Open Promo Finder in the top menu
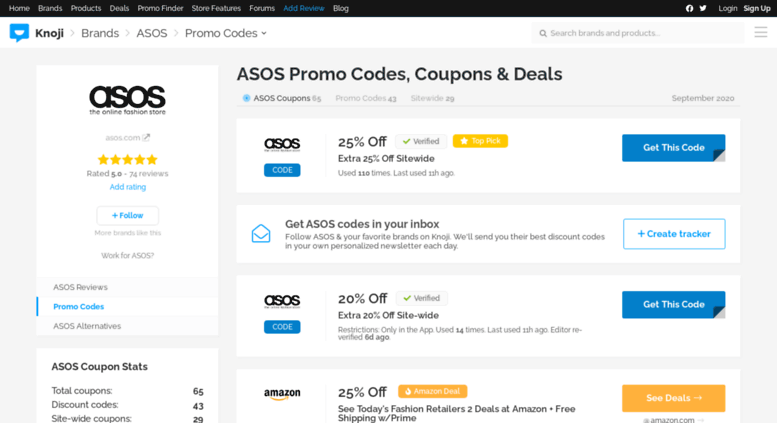Screen dimensions: 777x423 (160, 8)
